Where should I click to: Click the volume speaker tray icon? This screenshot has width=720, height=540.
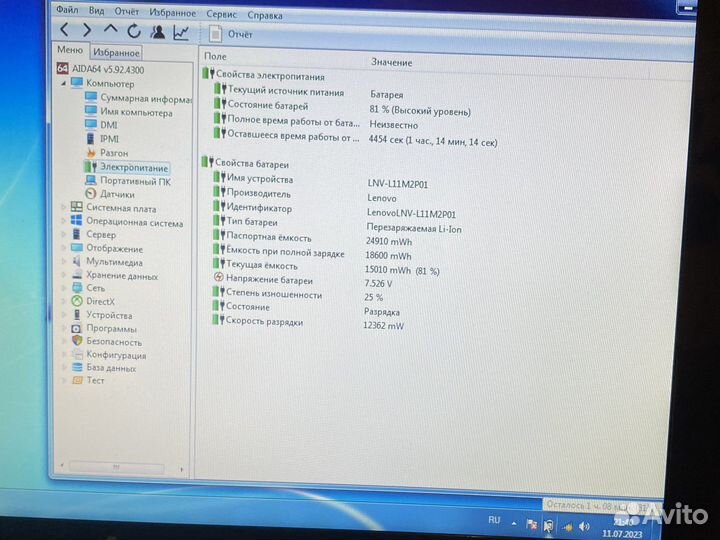(x=584, y=526)
